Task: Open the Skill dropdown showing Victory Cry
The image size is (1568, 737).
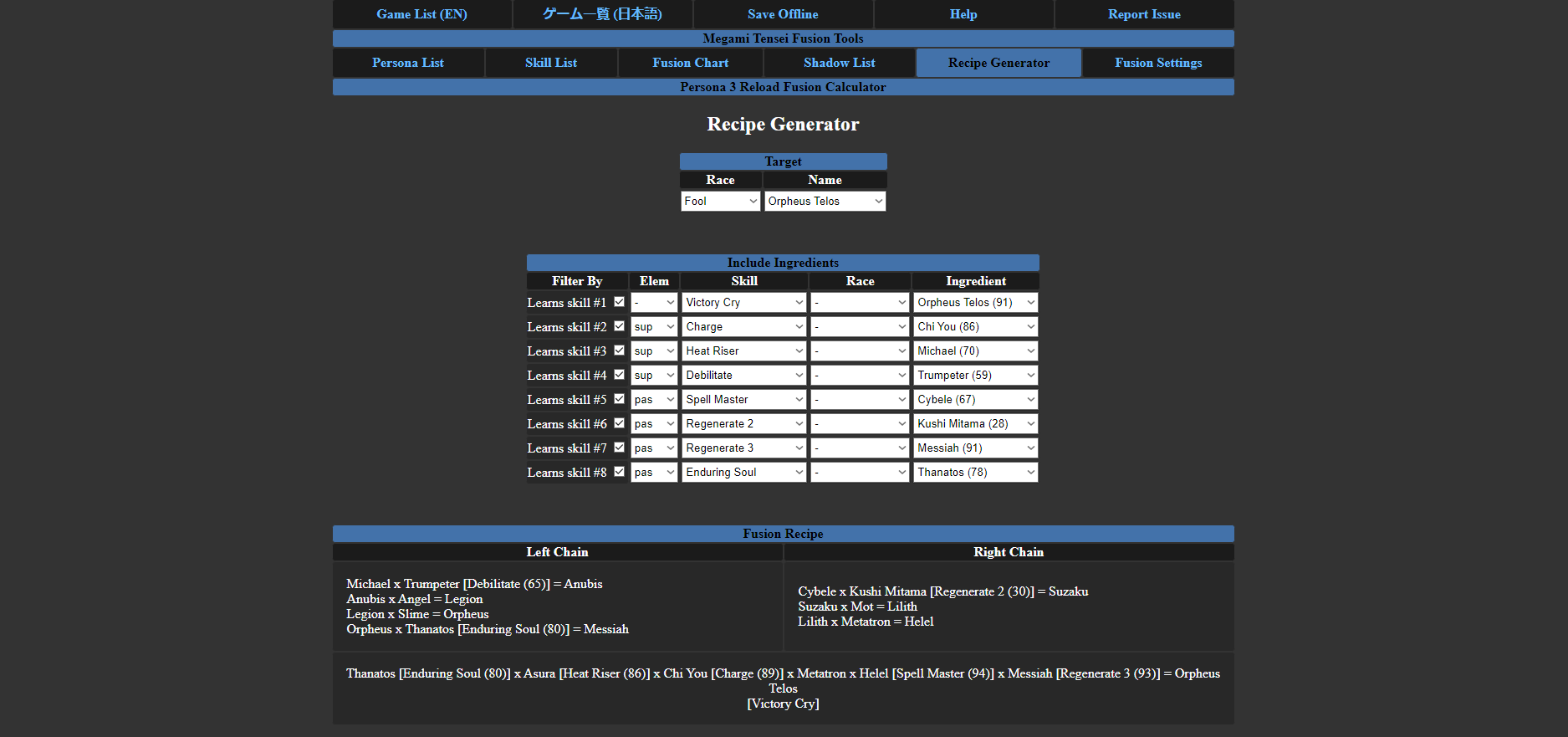Action: pyautogui.click(x=744, y=303)
